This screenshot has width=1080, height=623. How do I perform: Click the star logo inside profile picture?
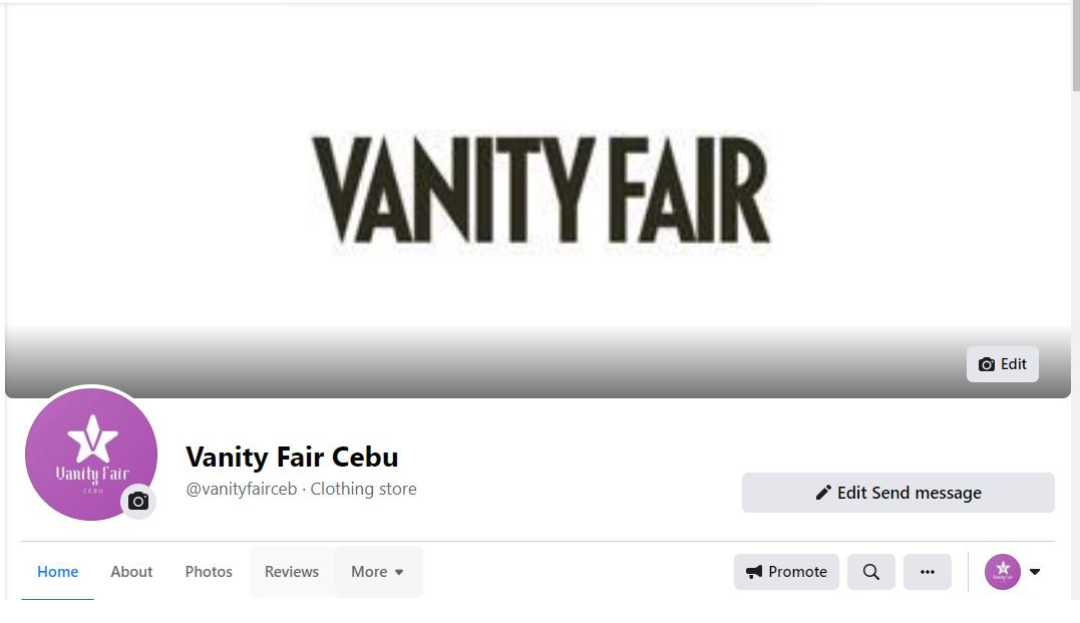coord(92,439)
